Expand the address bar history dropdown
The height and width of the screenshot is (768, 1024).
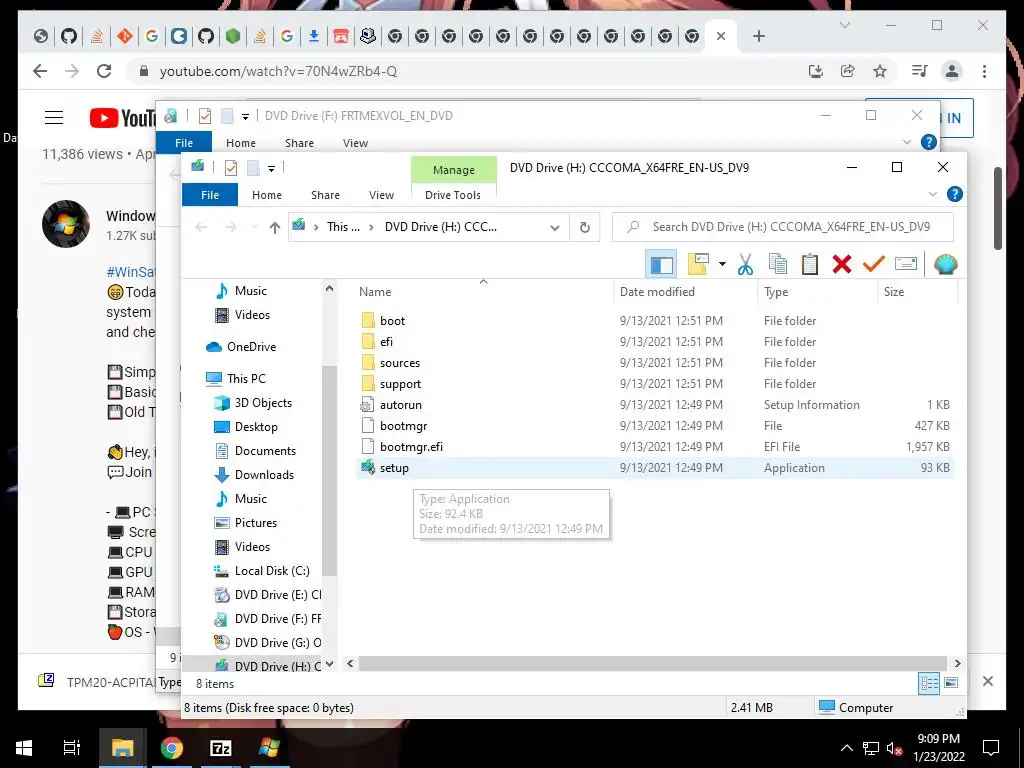point(554,227)
